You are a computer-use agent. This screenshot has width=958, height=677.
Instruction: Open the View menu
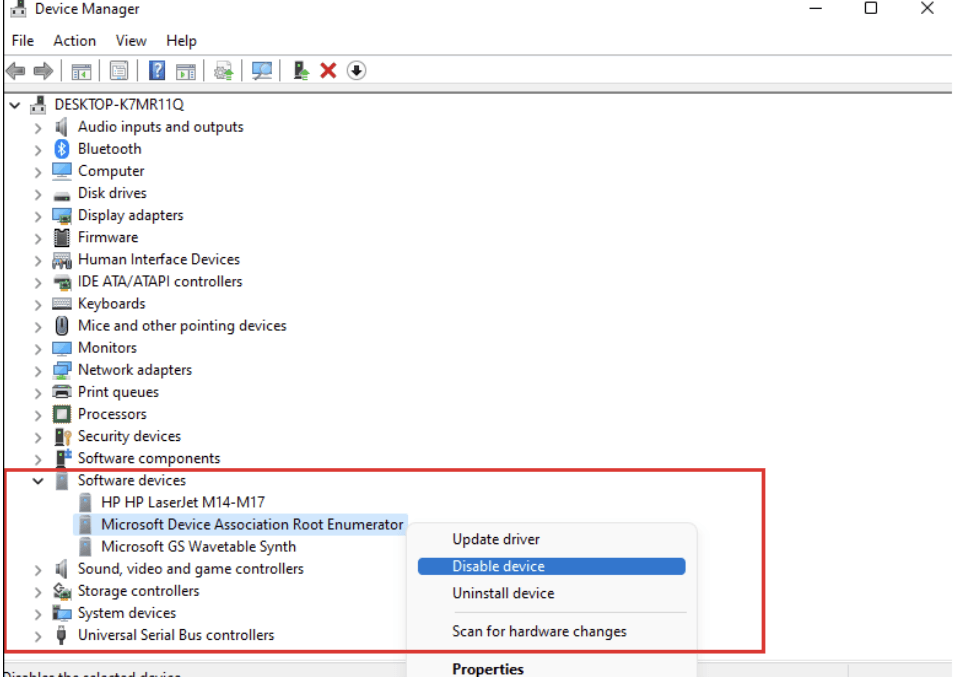point(131,41)
